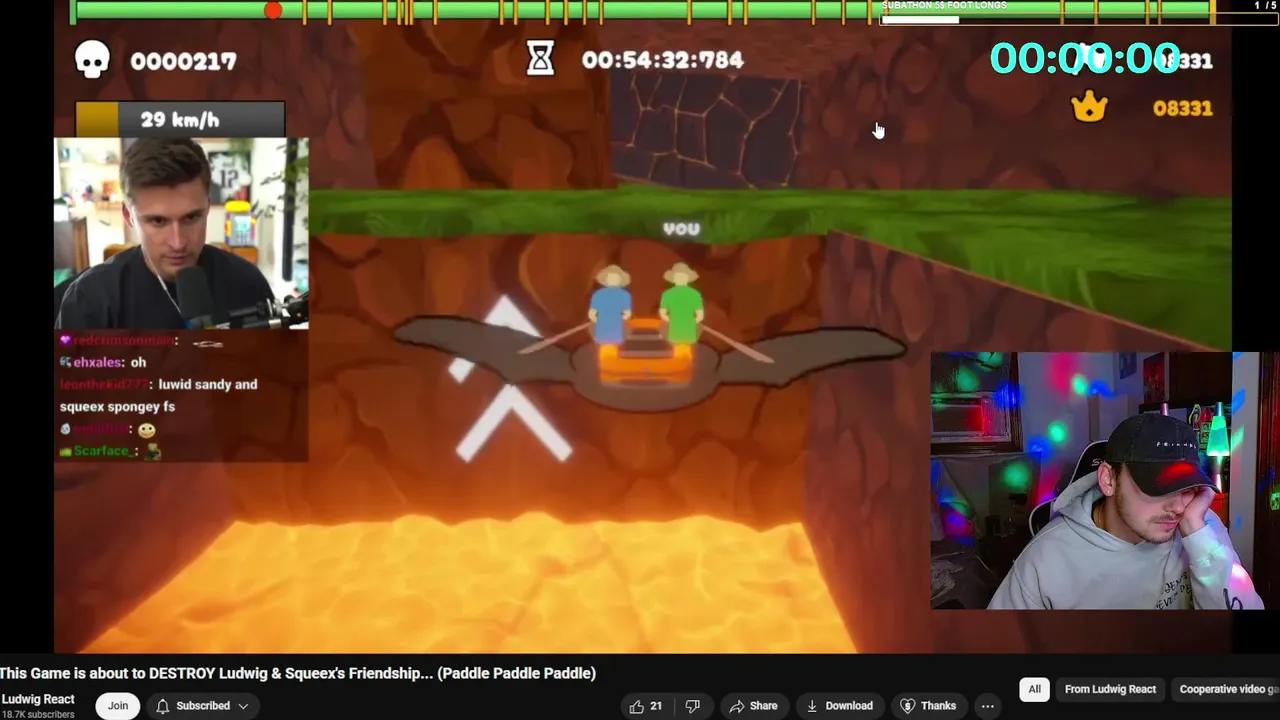Select the All filter chip
1280x720 pixels.
[1035, 689]
